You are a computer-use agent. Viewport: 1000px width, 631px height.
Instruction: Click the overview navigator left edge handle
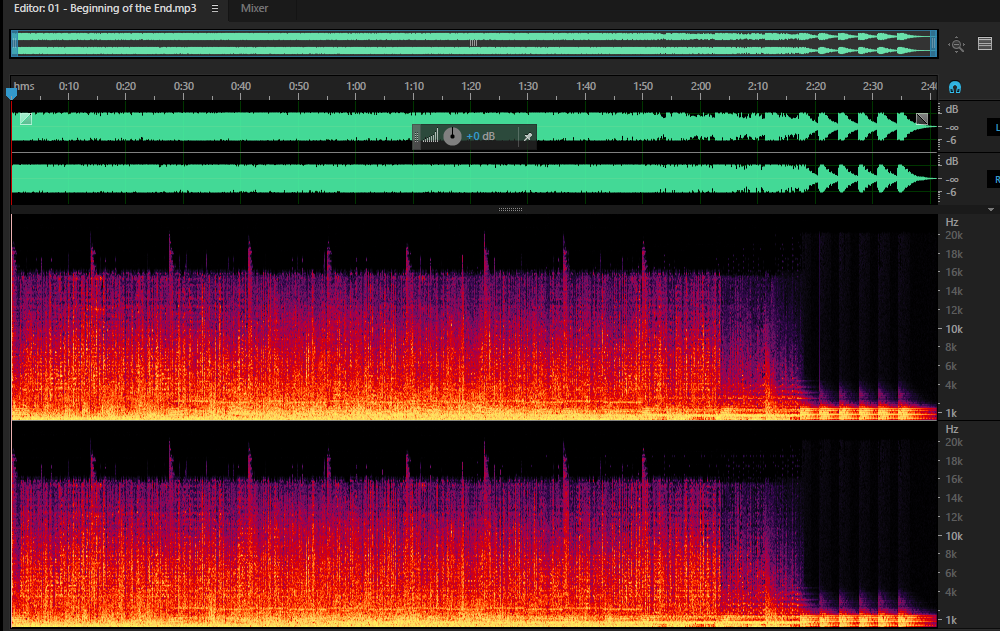click(x=14, y=43)
